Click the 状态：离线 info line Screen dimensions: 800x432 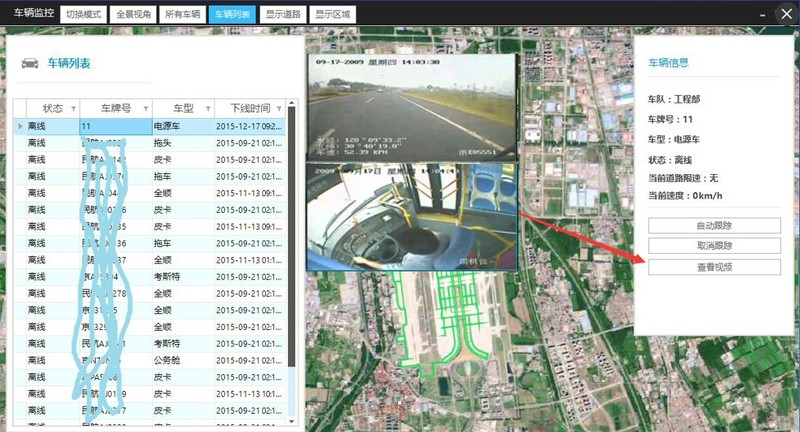click(x=670, y=160)
